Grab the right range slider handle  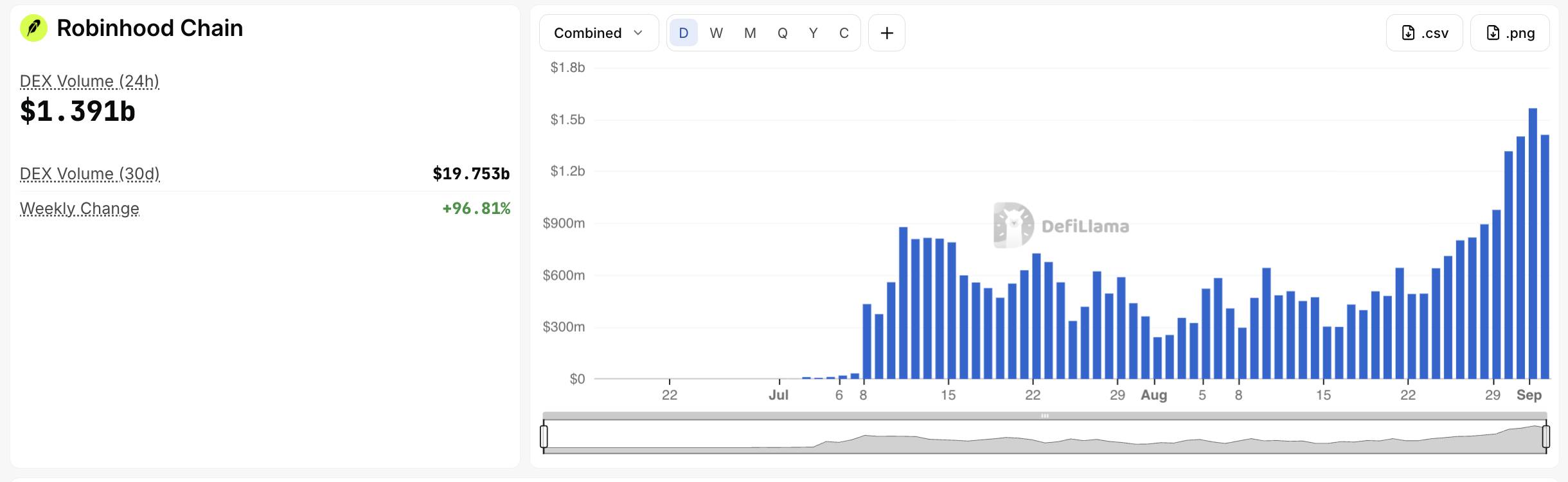[x=1546, y=436]
